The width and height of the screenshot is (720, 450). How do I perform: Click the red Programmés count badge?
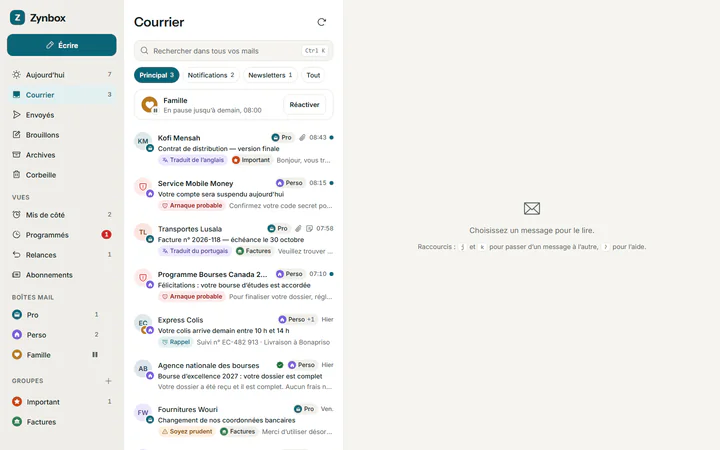(106, 235)
